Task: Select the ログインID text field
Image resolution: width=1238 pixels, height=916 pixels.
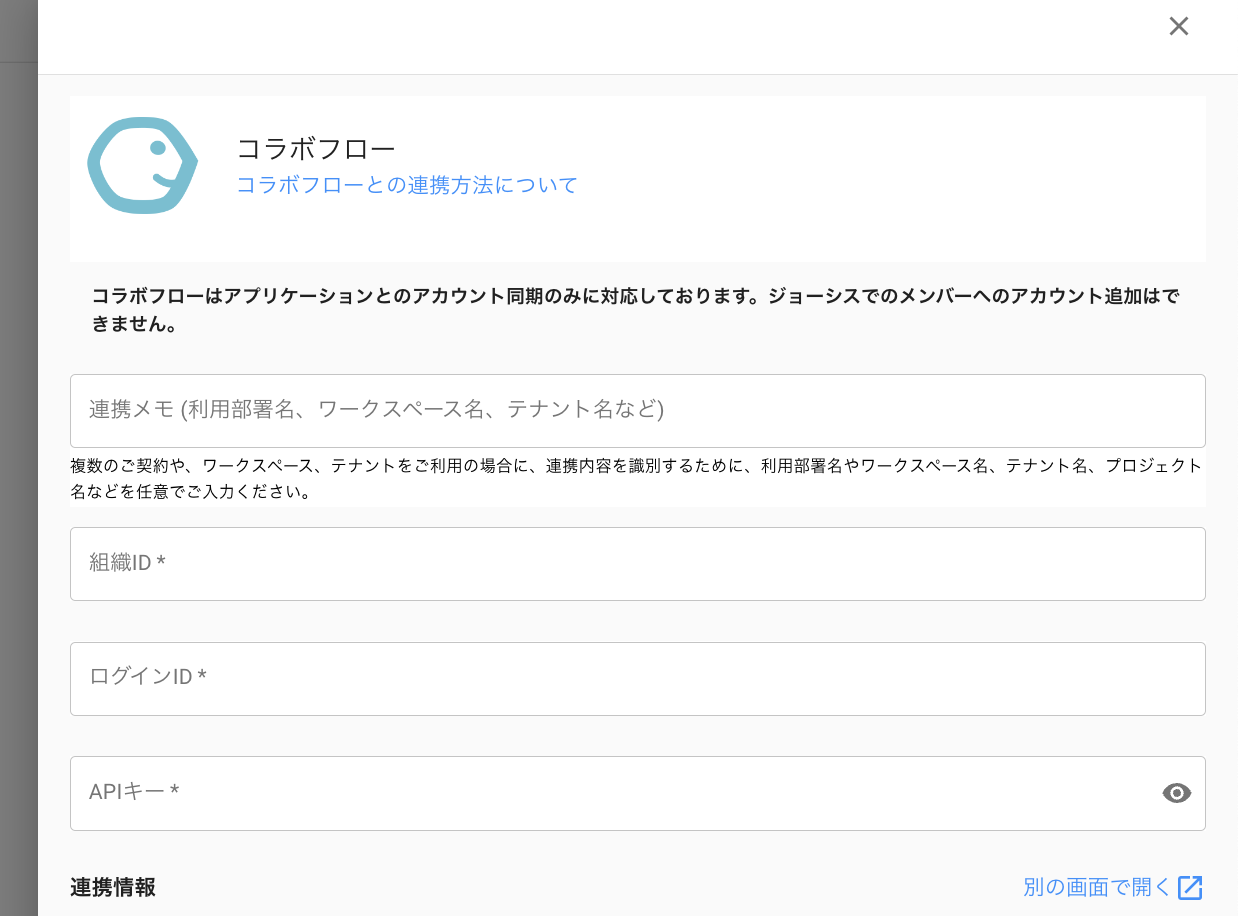Action: coord(637,679)
